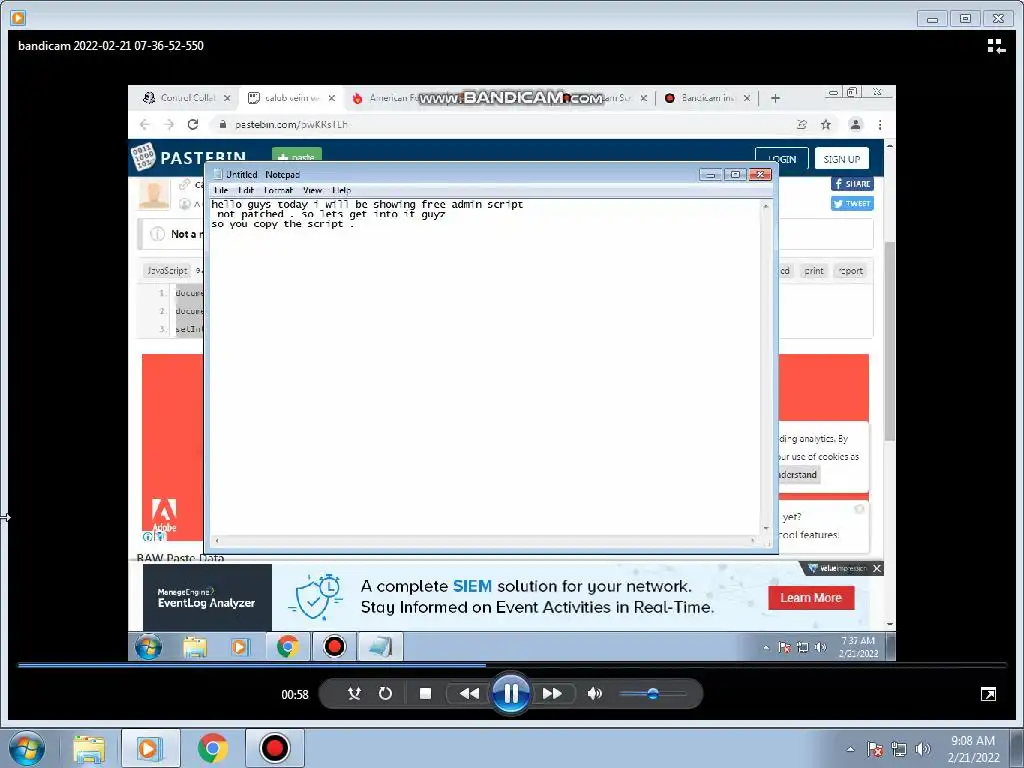The height and width of the screenshot is (768, 1024).
Task: Select Media Player in the outer taskbar
Action: coord(150,748)
